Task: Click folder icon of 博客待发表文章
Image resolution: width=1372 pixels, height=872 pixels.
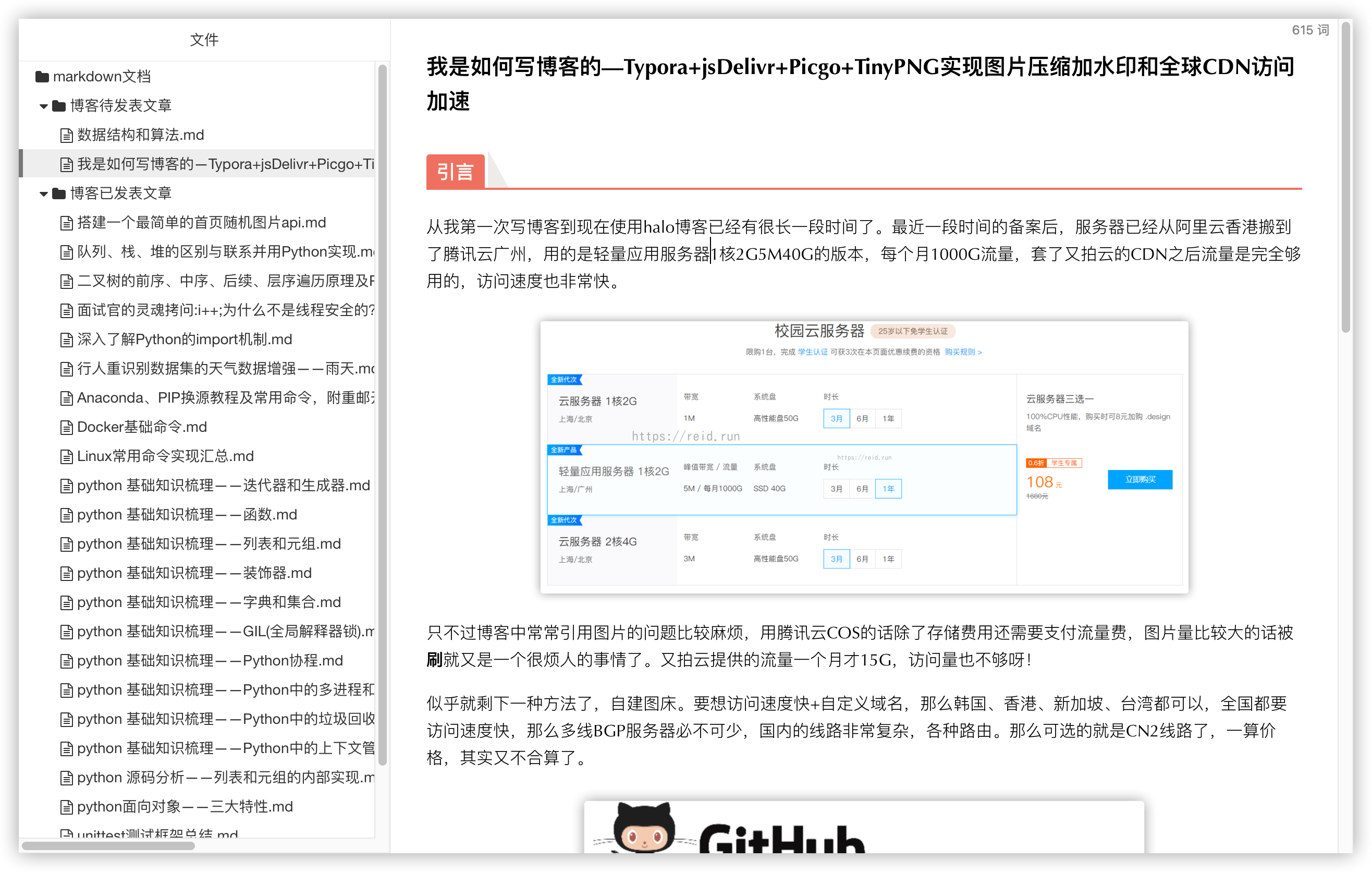Action: (59, 105)
